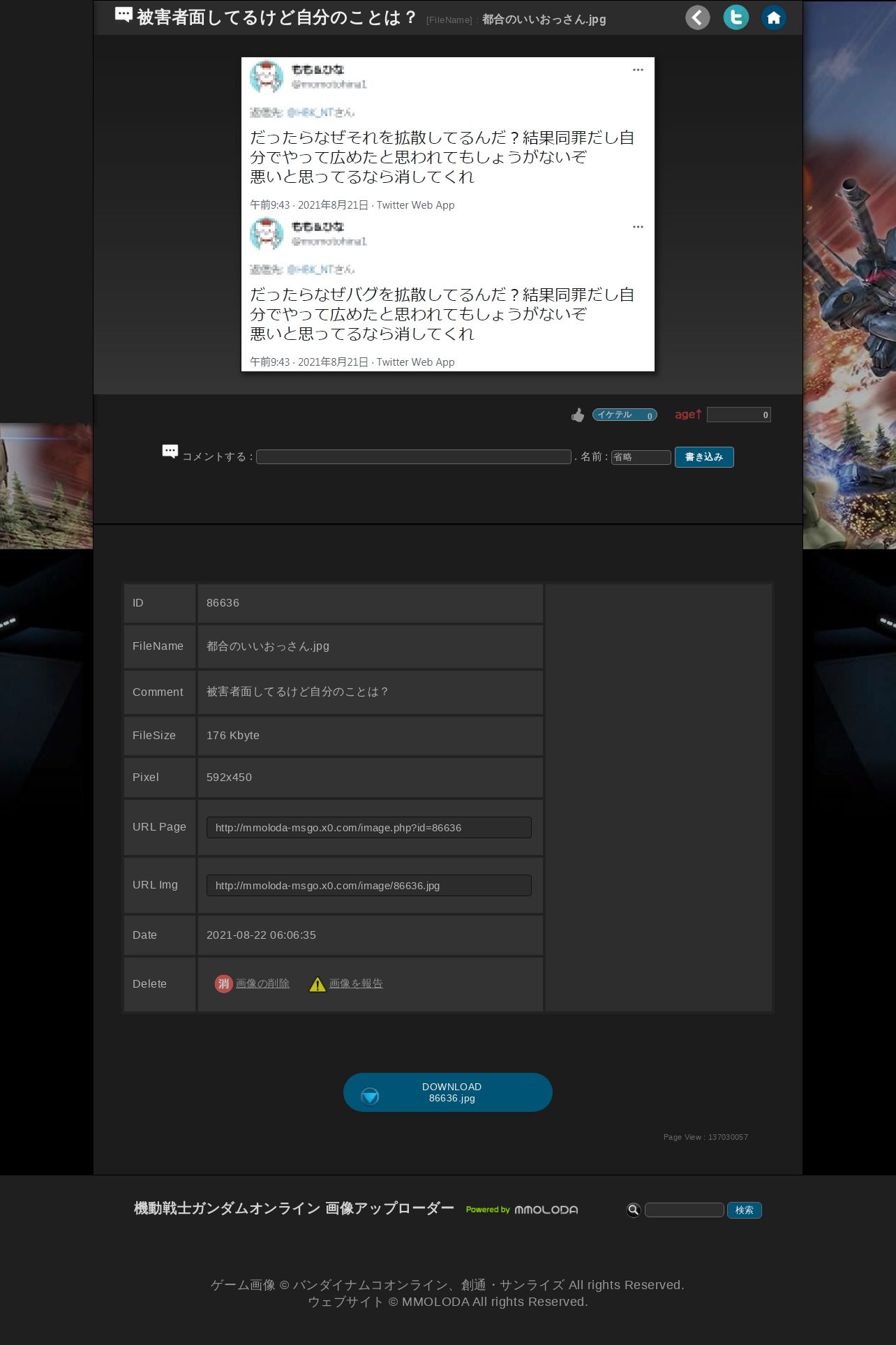Click the speech bubble icon beside the page title

tap(124, 15)
